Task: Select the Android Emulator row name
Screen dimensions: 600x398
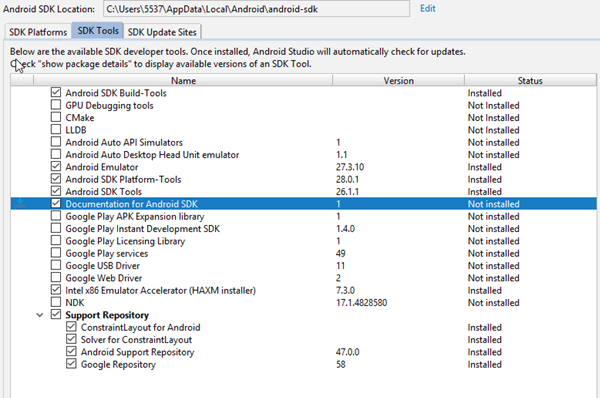Action: (101, 167)
